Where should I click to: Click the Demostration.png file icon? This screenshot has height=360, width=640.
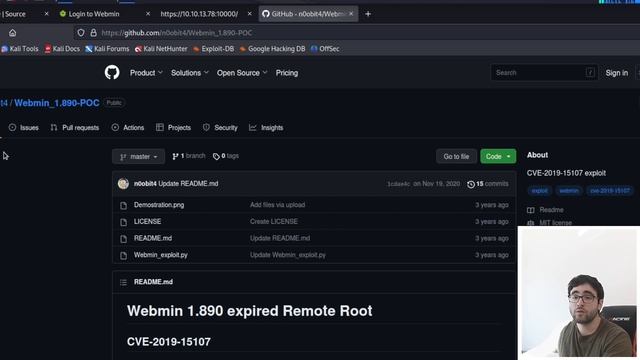tap(123, 205)
